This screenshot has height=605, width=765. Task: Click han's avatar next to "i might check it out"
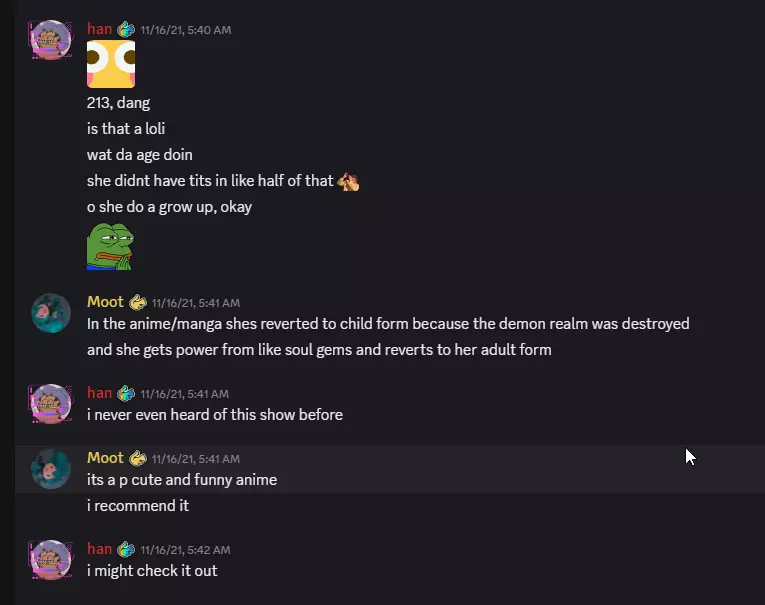click(x=51, y=560)
